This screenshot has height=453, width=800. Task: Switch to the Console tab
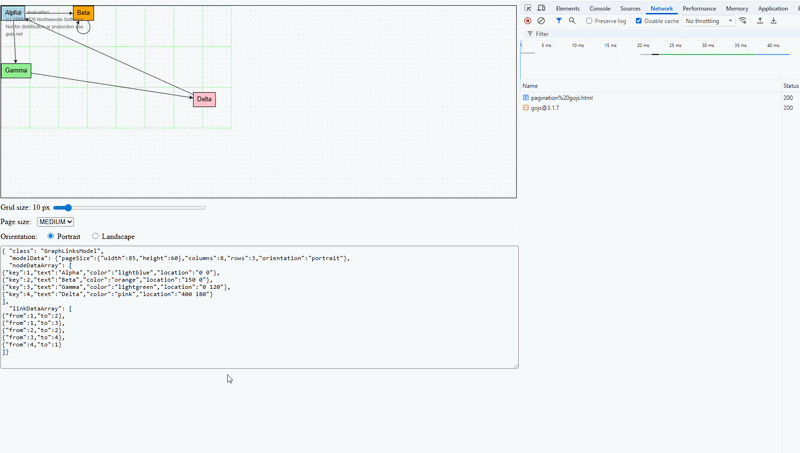click(600, 8)
